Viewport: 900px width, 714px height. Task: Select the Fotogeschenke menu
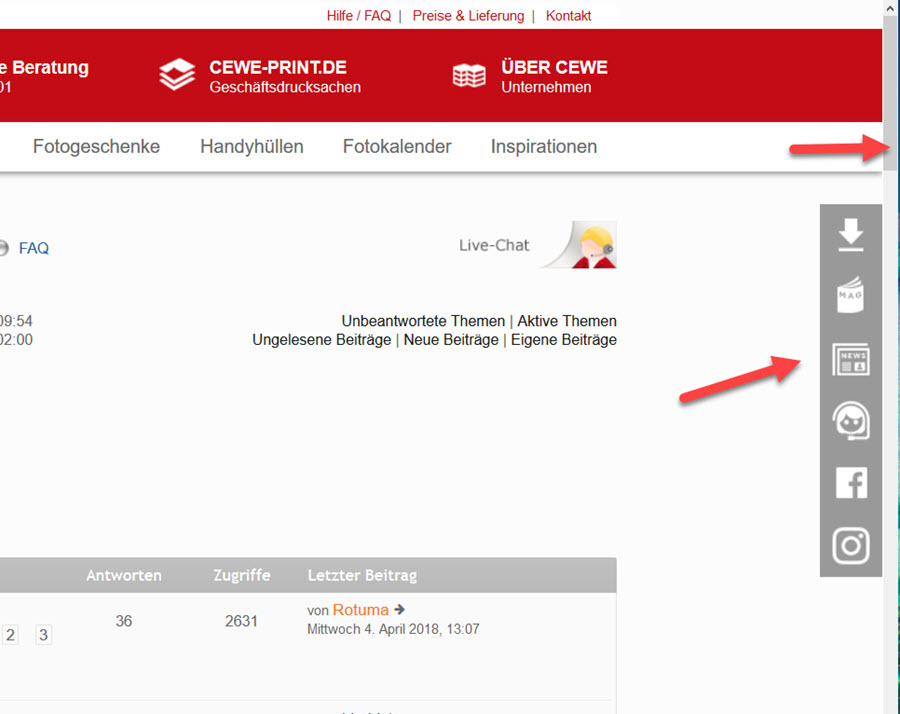pos(96,146)
